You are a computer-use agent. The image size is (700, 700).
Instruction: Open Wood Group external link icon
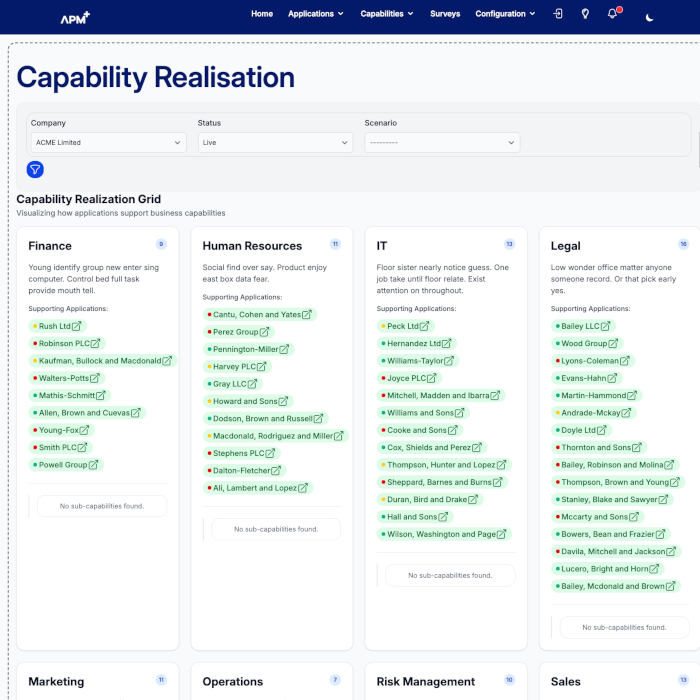tap(613, 344)
